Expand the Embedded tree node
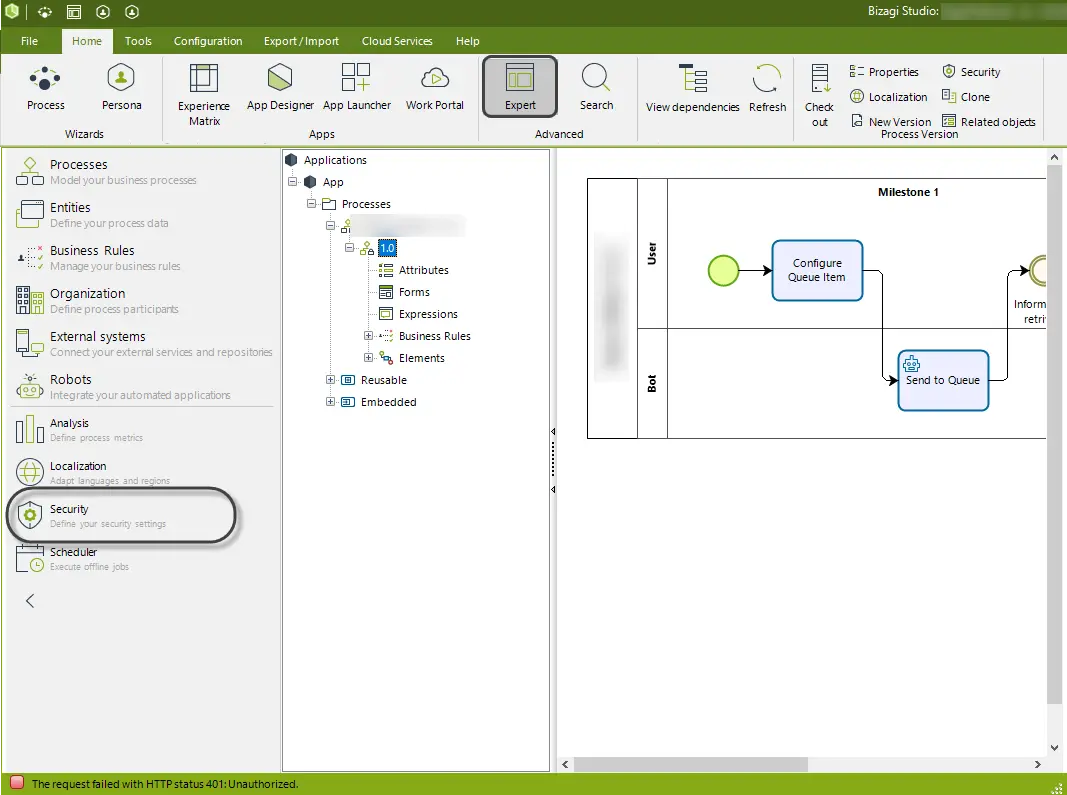Screen dimensions: 1067x795 pyautogui.click(x=330, y=402)
